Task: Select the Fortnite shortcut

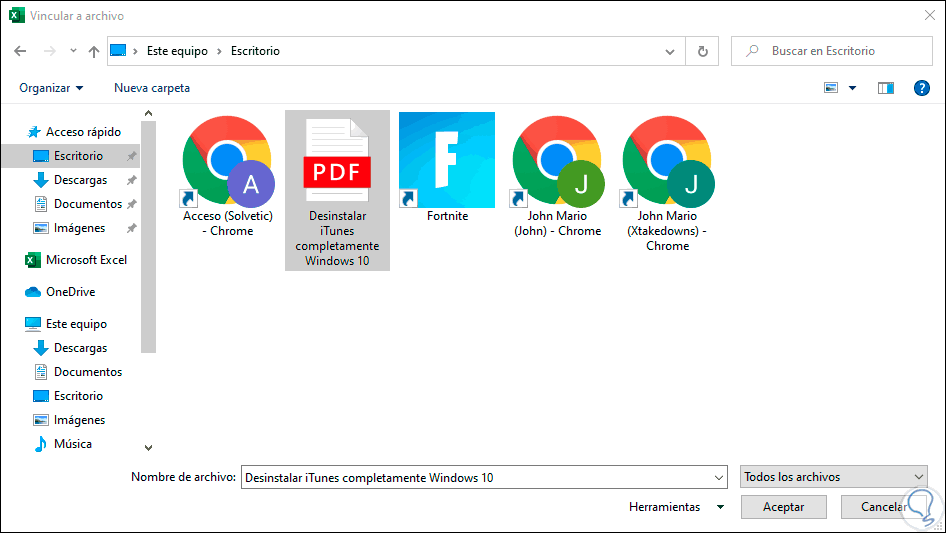Action: pos(447,168)
